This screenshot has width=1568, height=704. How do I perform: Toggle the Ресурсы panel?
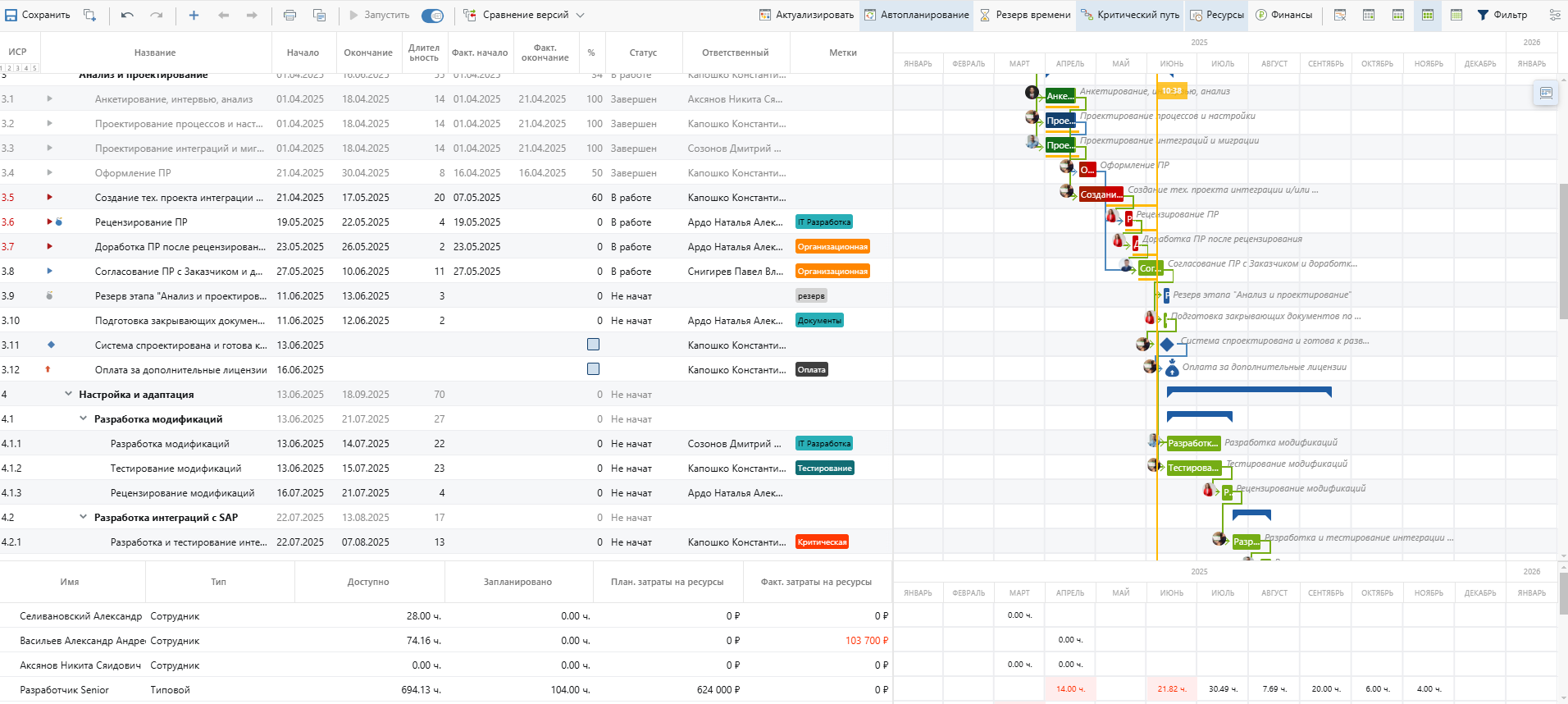(x=1217, y=15)
